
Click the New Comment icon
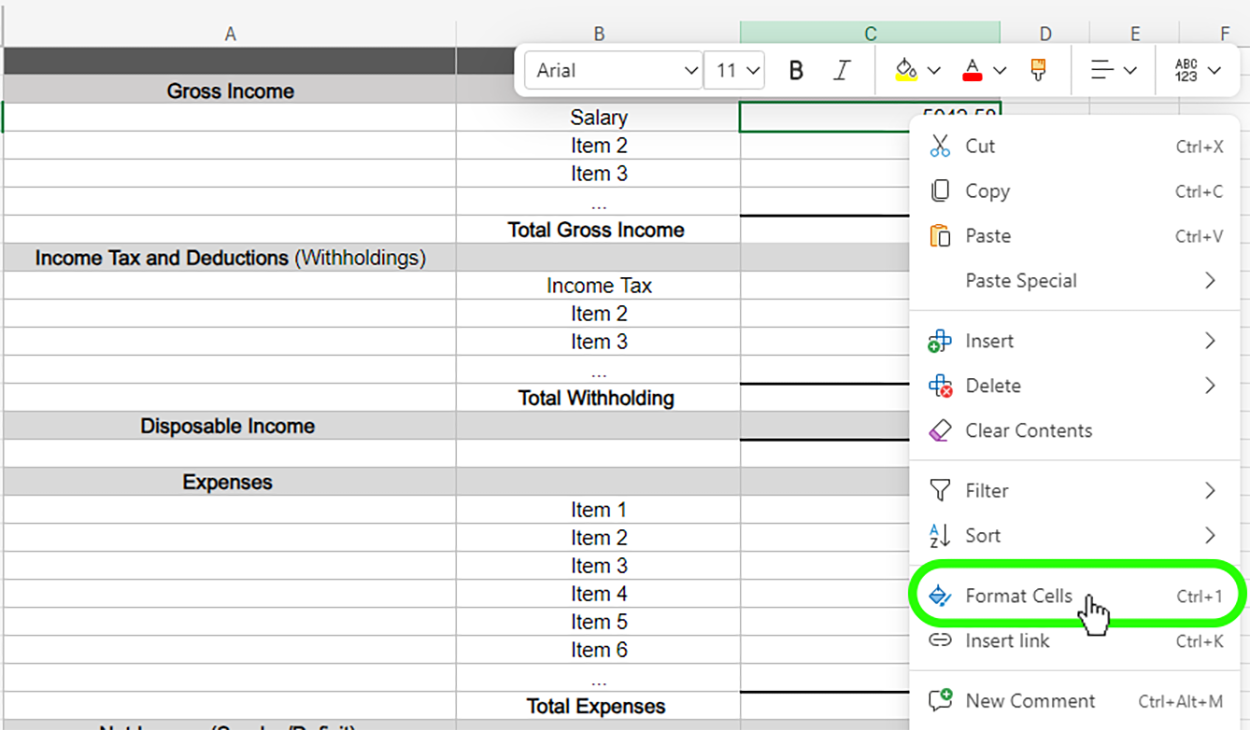(940, 701)
